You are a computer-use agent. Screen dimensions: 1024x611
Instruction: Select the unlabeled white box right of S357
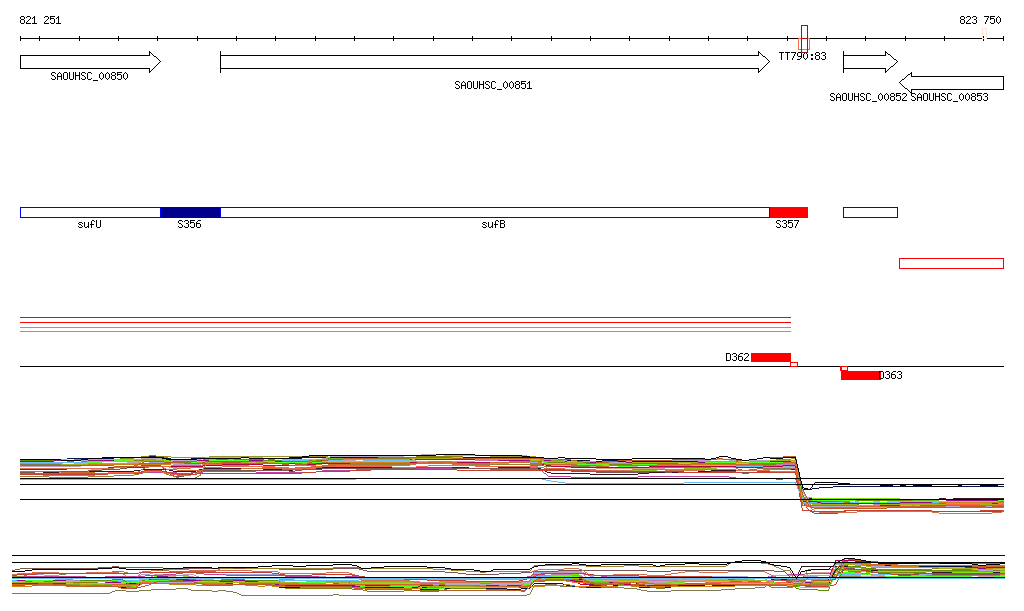click(x=870, y=212)
